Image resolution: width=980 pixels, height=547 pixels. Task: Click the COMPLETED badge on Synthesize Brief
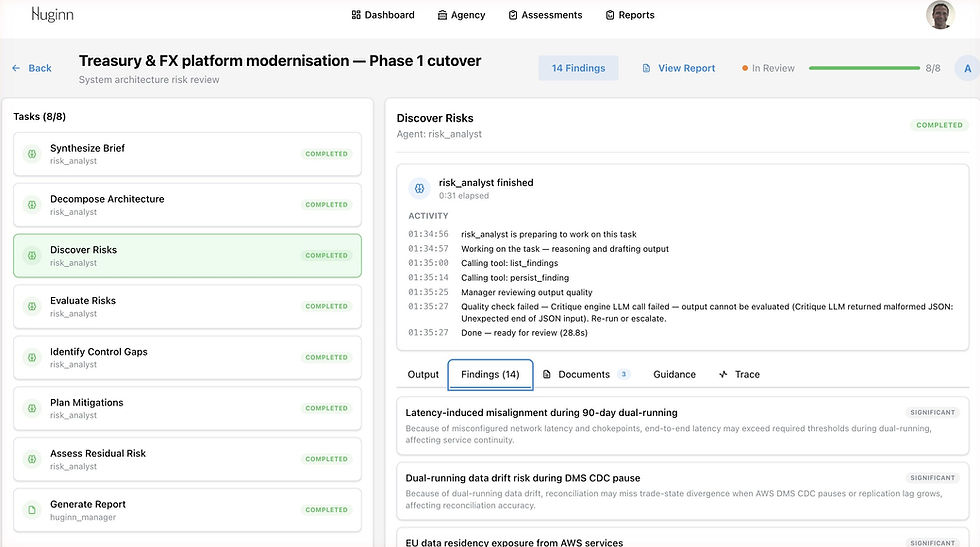pyautogui.click(x=326, y=154)
